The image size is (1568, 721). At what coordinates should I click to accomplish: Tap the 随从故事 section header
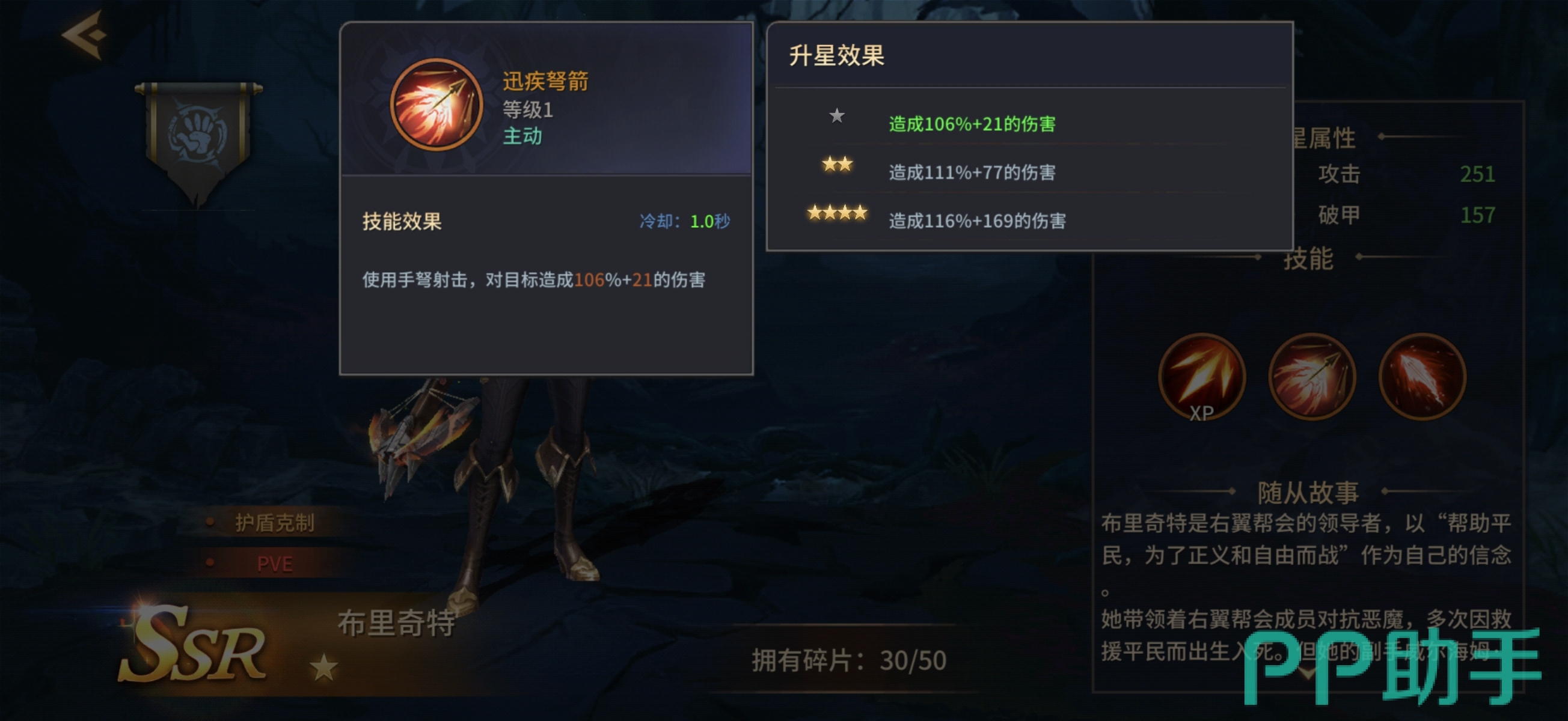(1308, 492)
